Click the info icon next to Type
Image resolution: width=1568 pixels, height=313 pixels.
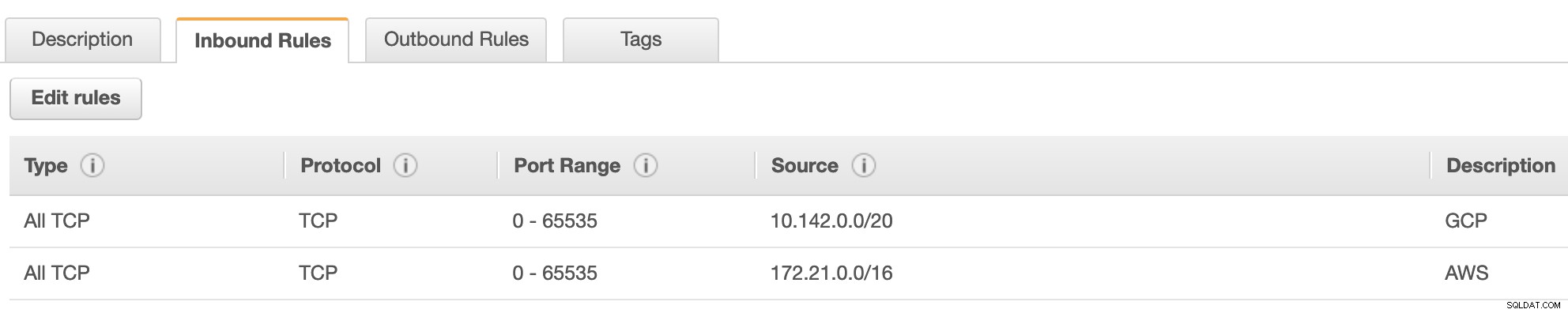pyautogui.click(x=92, y=165)
